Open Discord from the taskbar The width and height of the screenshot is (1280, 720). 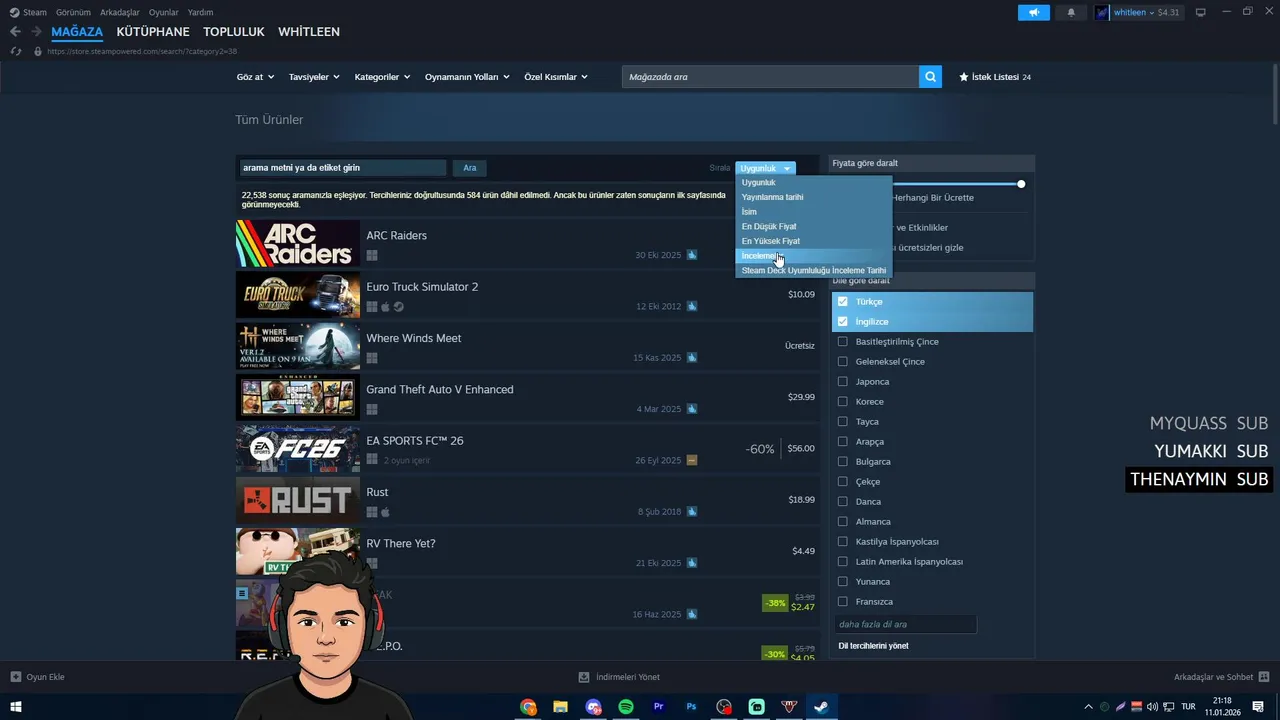pyautogui.click(x=594, y=707)
